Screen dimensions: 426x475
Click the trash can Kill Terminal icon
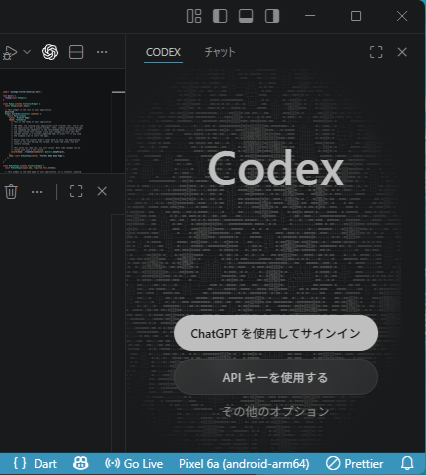point(11,191)
